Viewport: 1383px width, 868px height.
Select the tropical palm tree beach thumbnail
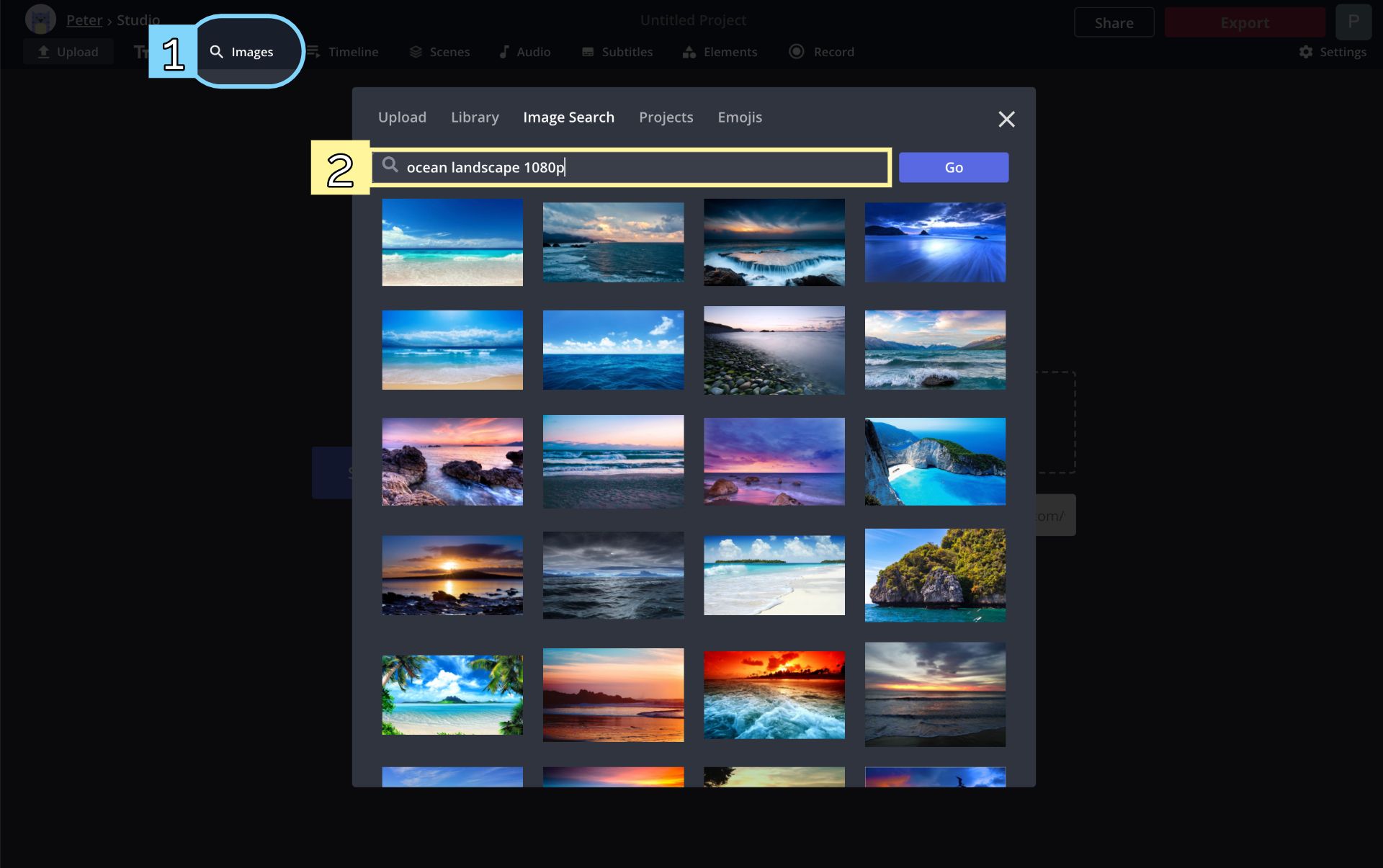[x=452, y=694]
